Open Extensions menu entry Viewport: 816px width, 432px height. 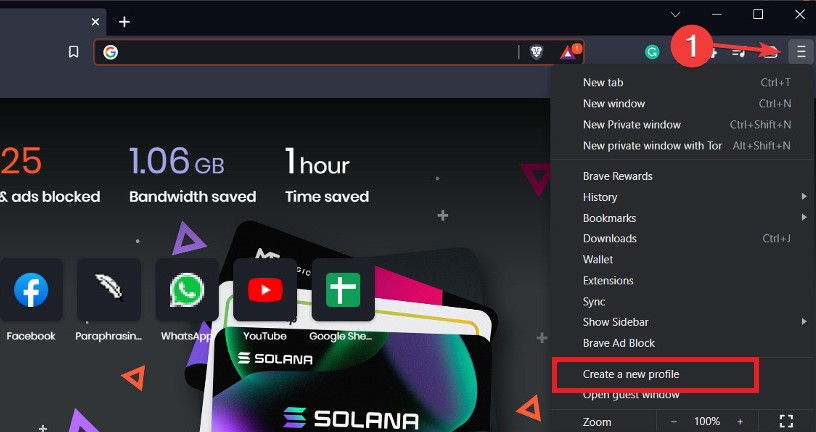point(682,281)
